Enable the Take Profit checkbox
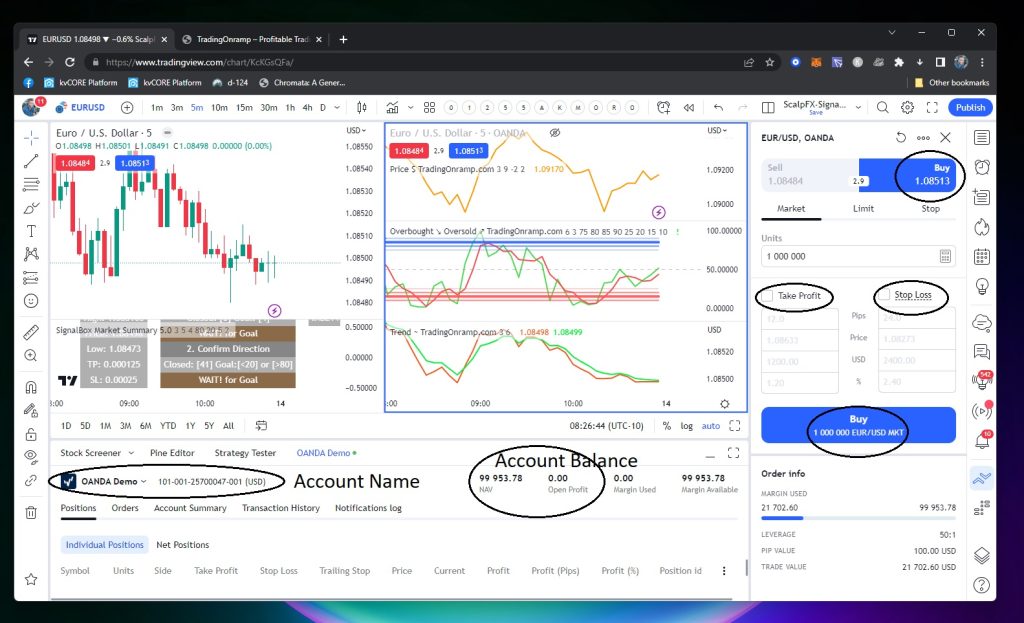 click(767, 296)
